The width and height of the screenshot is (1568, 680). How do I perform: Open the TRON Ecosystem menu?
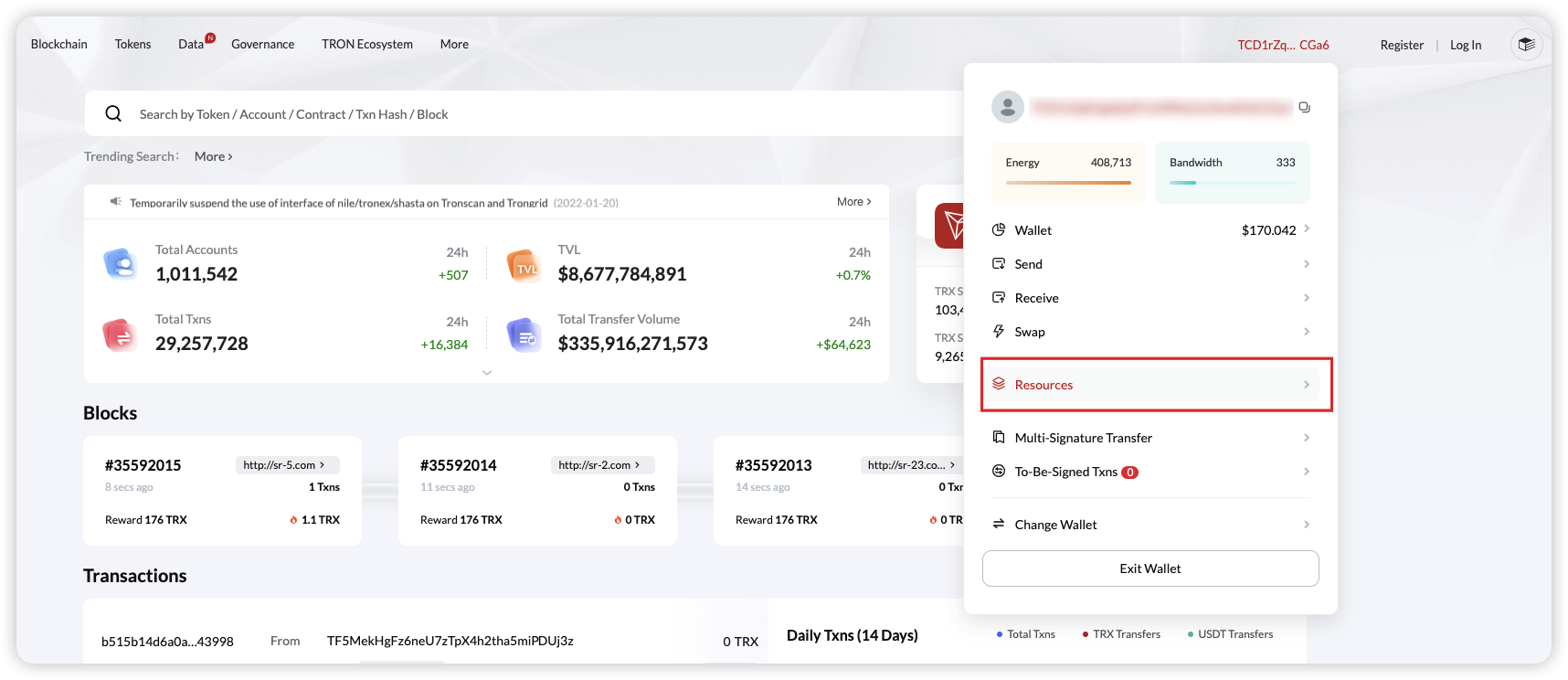point(367,44)
